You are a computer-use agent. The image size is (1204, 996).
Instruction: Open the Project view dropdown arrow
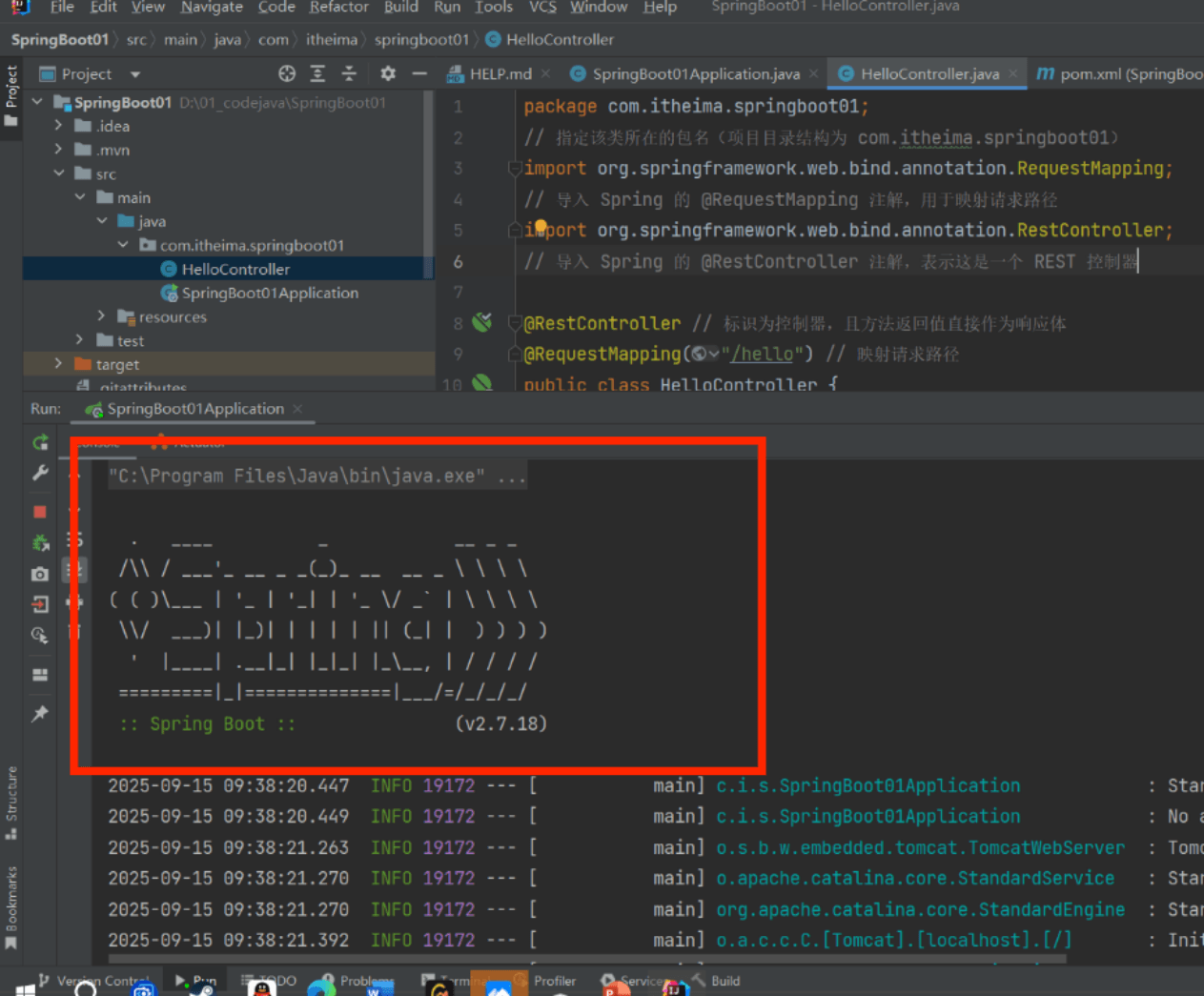[135, 74]
